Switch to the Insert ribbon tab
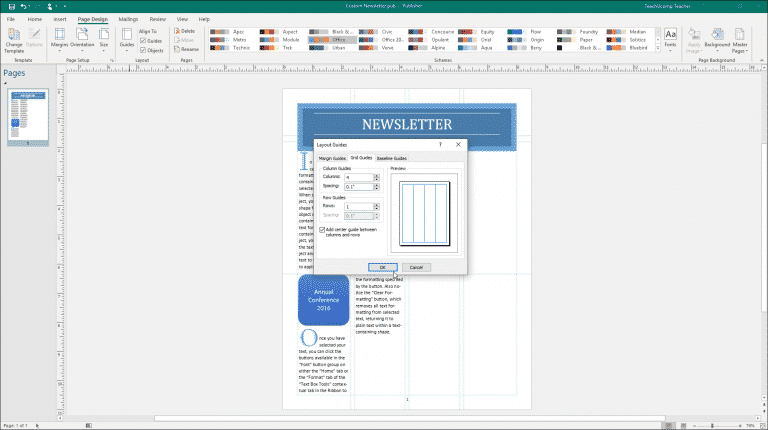This screenshot has height=430, width=768. 60,19
